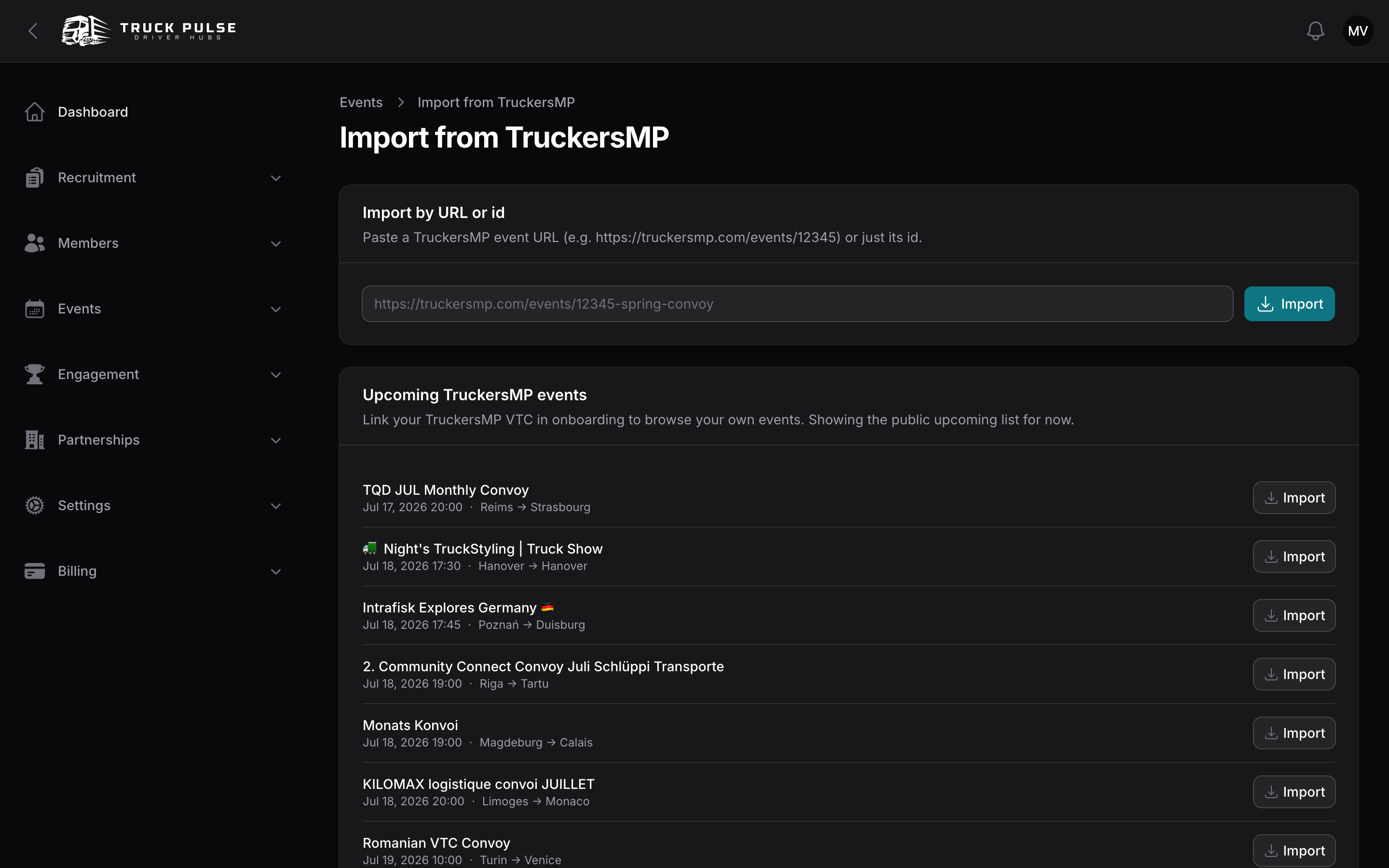Screen dimensions: 1389x868
Task: Import Monats Konvoi event
Action: point(1294,733)
